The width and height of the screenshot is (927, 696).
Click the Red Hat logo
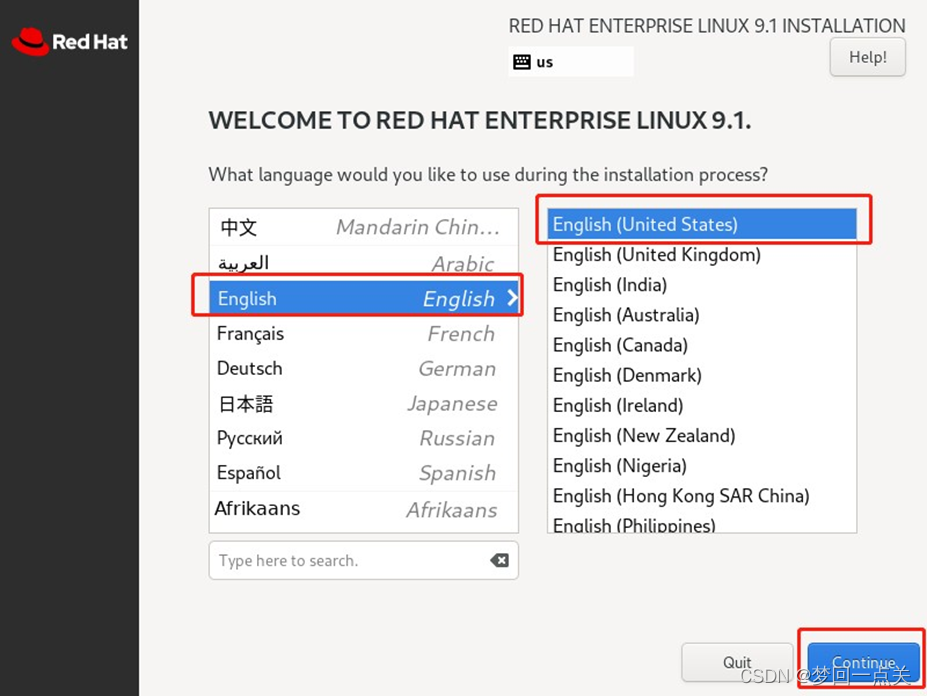70,41
